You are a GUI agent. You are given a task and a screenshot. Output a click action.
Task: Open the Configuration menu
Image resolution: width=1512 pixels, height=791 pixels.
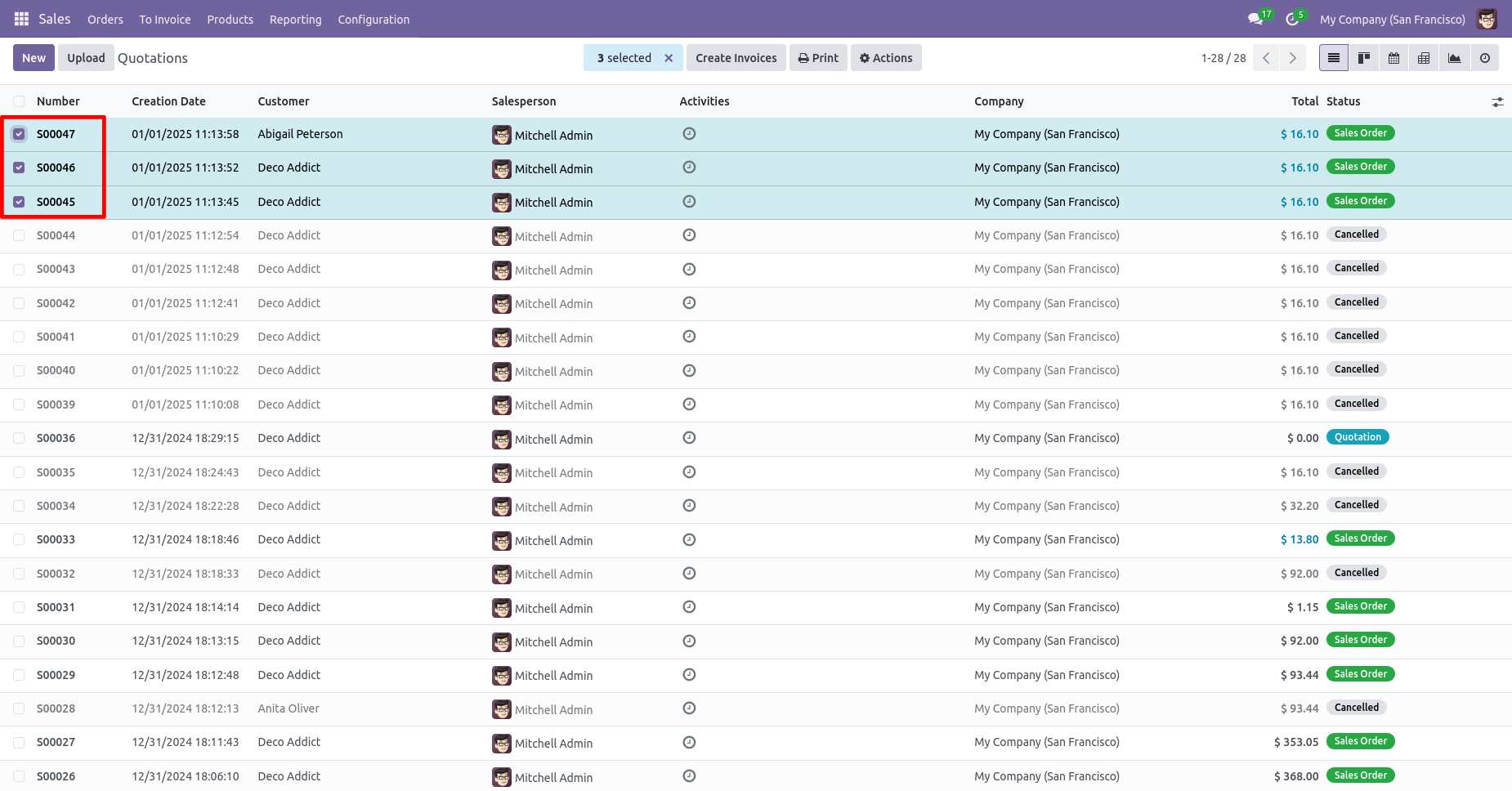pos(374,20)
